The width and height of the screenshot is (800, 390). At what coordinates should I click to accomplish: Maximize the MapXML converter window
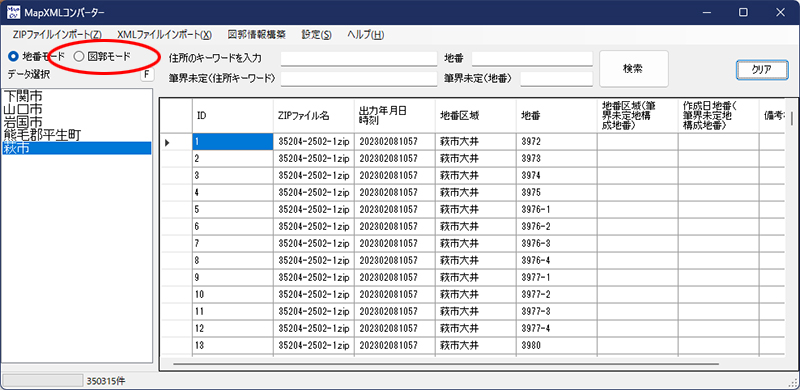click(x=743, y=12)
